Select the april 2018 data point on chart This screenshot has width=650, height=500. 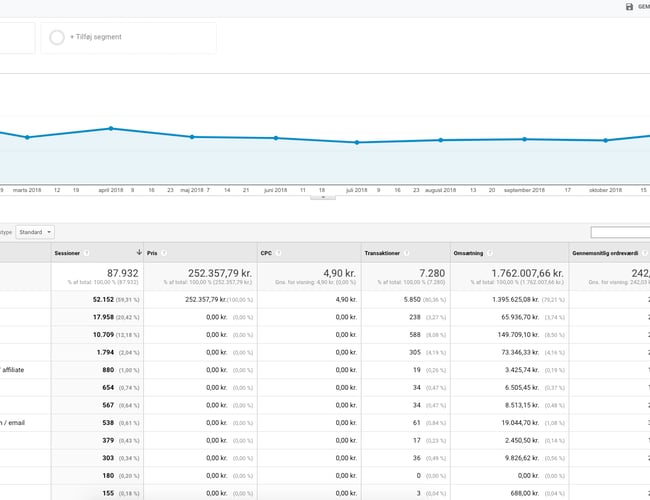click(x=110, y=128)
